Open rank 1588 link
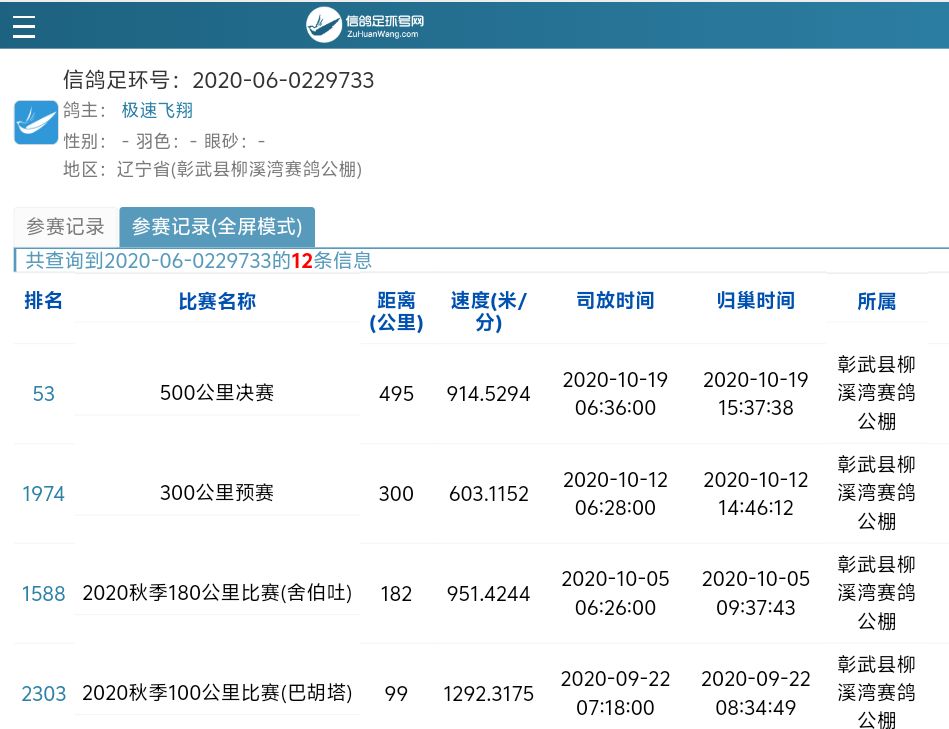Screen dimensions: 949x729 click(43, 594)
